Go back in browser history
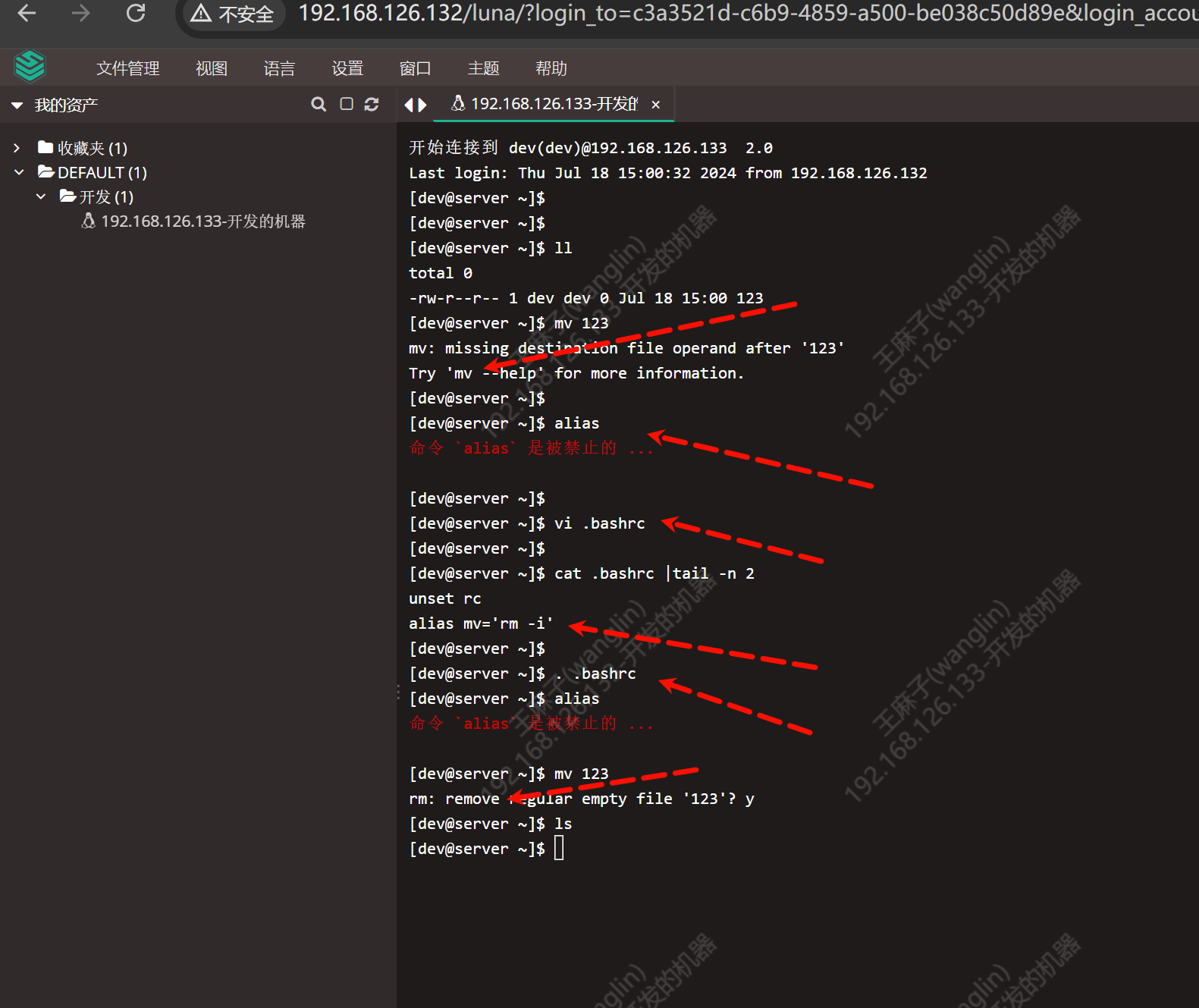The image size is (1199, 1008). 27,13
